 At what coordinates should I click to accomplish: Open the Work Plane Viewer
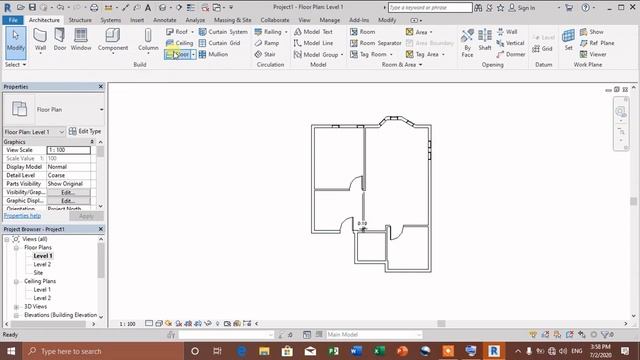pos(593,54)
